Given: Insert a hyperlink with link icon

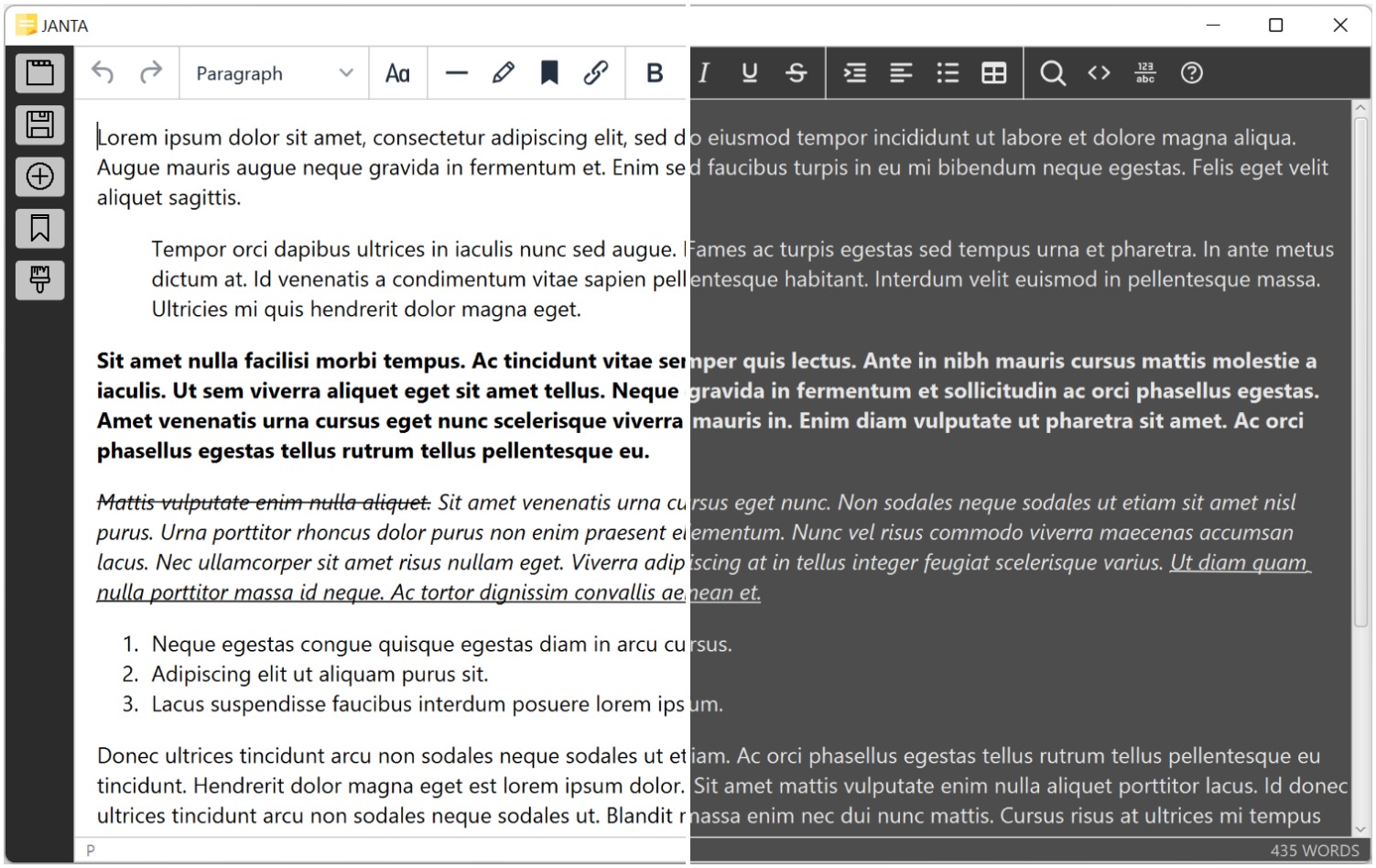Looking at the screenshot, I should pyautogui.click(x=596, y=73).
